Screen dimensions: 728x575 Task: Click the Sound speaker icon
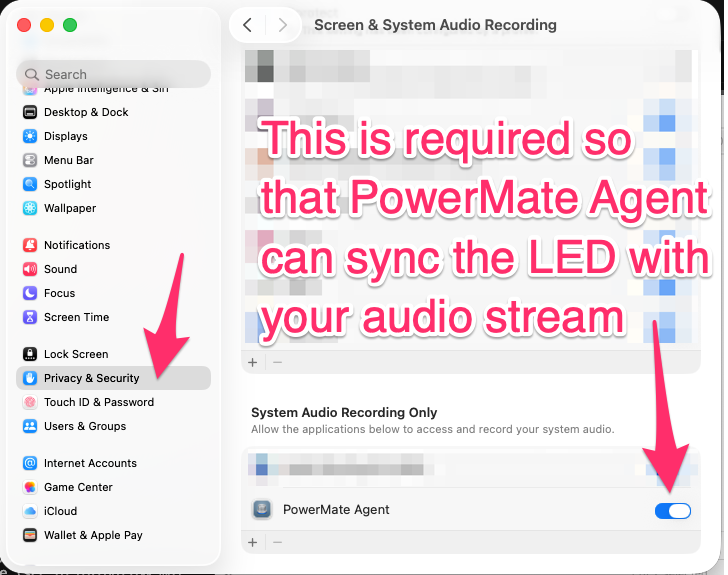pos(30,269)
